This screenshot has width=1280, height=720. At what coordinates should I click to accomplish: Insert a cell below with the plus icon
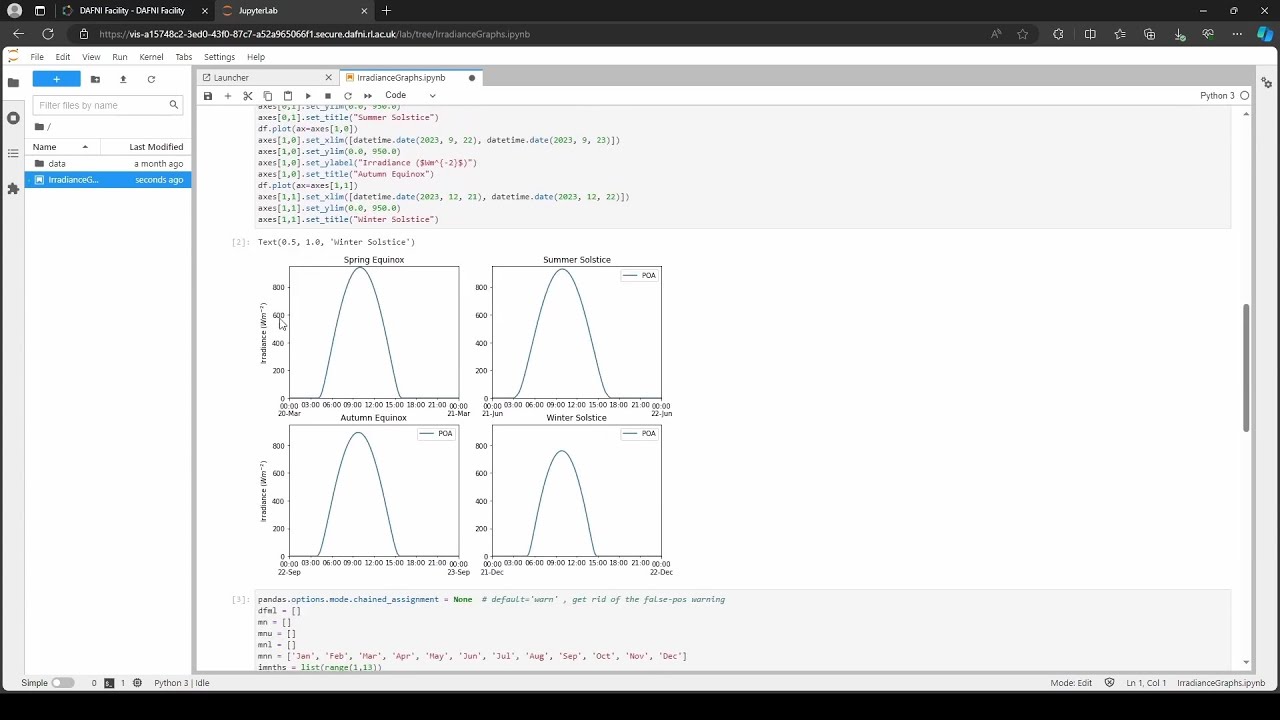228,96
